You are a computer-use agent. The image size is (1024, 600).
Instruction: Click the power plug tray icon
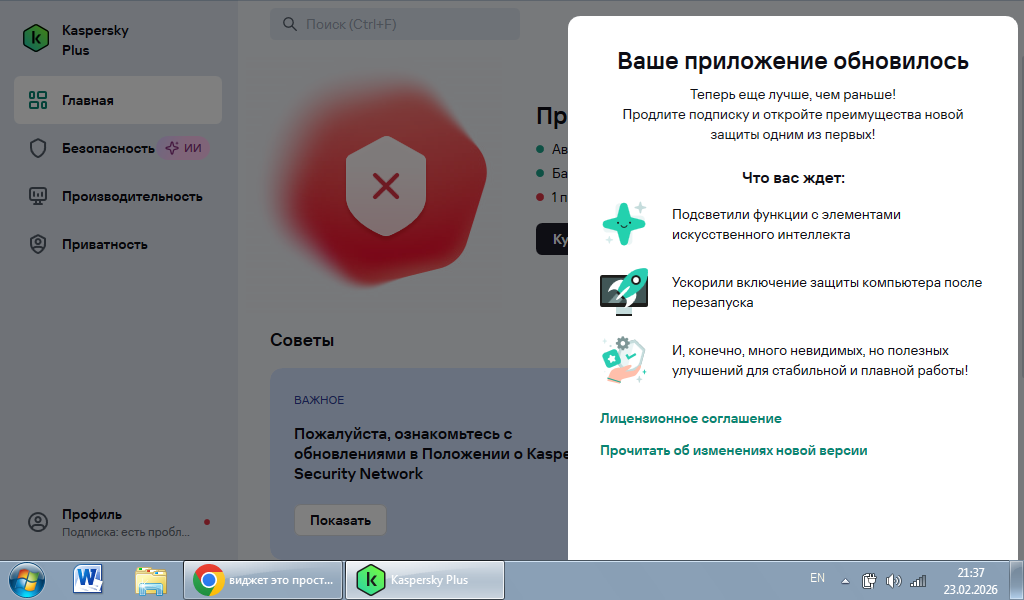tap(869, 580)
